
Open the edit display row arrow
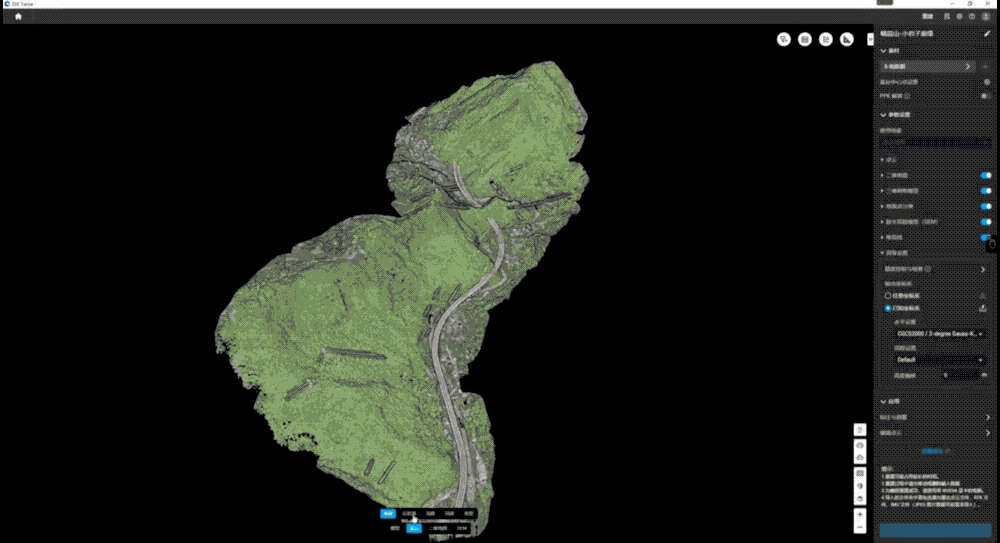[988, 433]
